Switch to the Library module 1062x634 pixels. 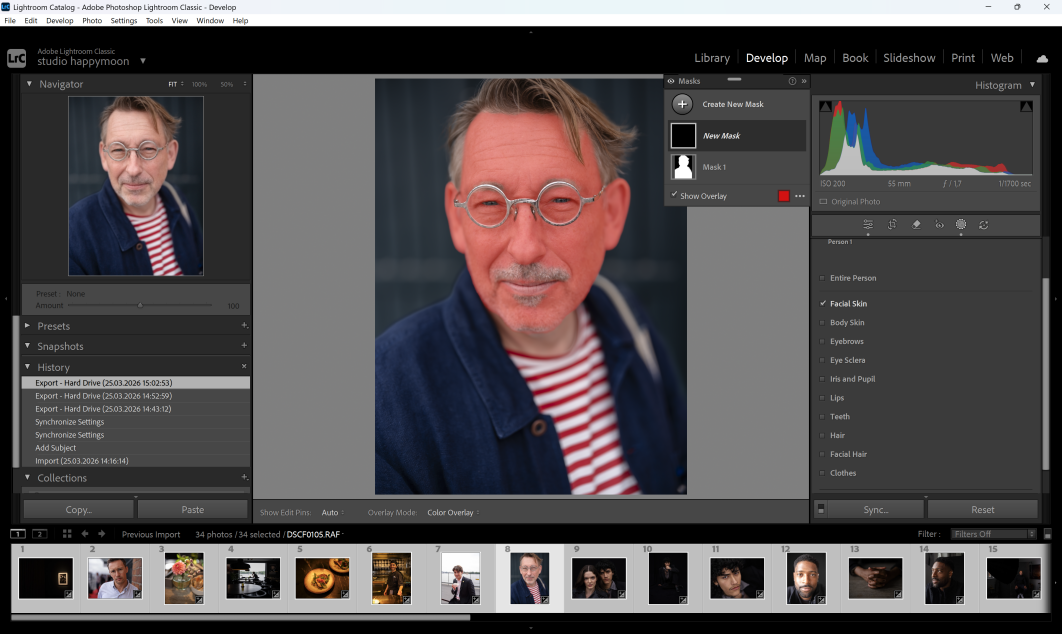coord(711,58)
